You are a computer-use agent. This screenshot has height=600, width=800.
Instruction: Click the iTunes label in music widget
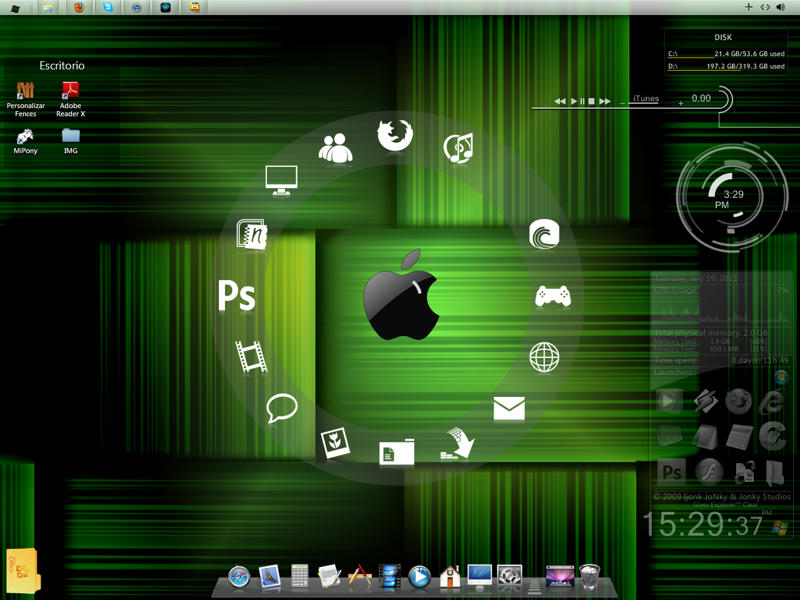(x=646, y=98)
